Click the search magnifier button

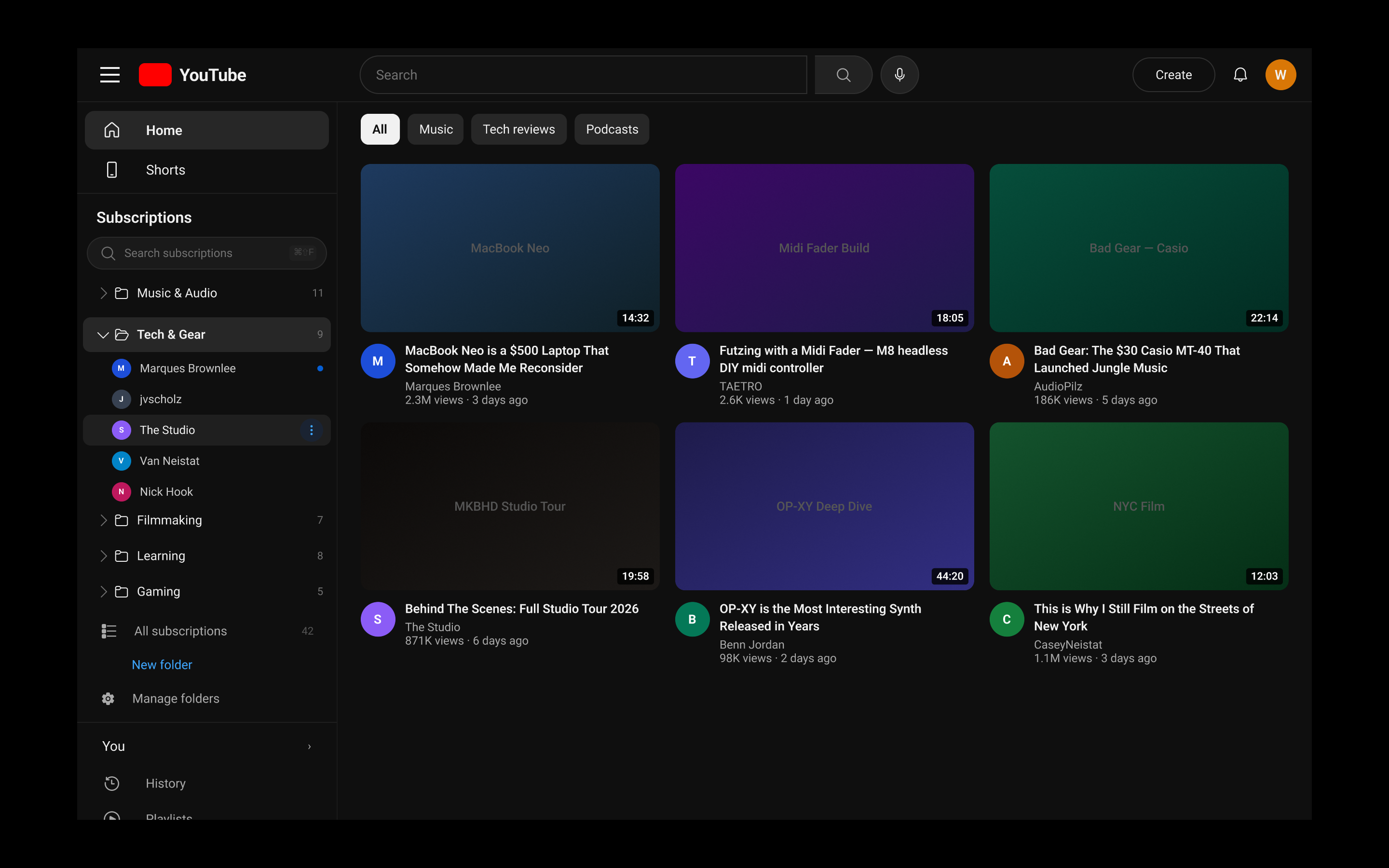pos(843,75)
